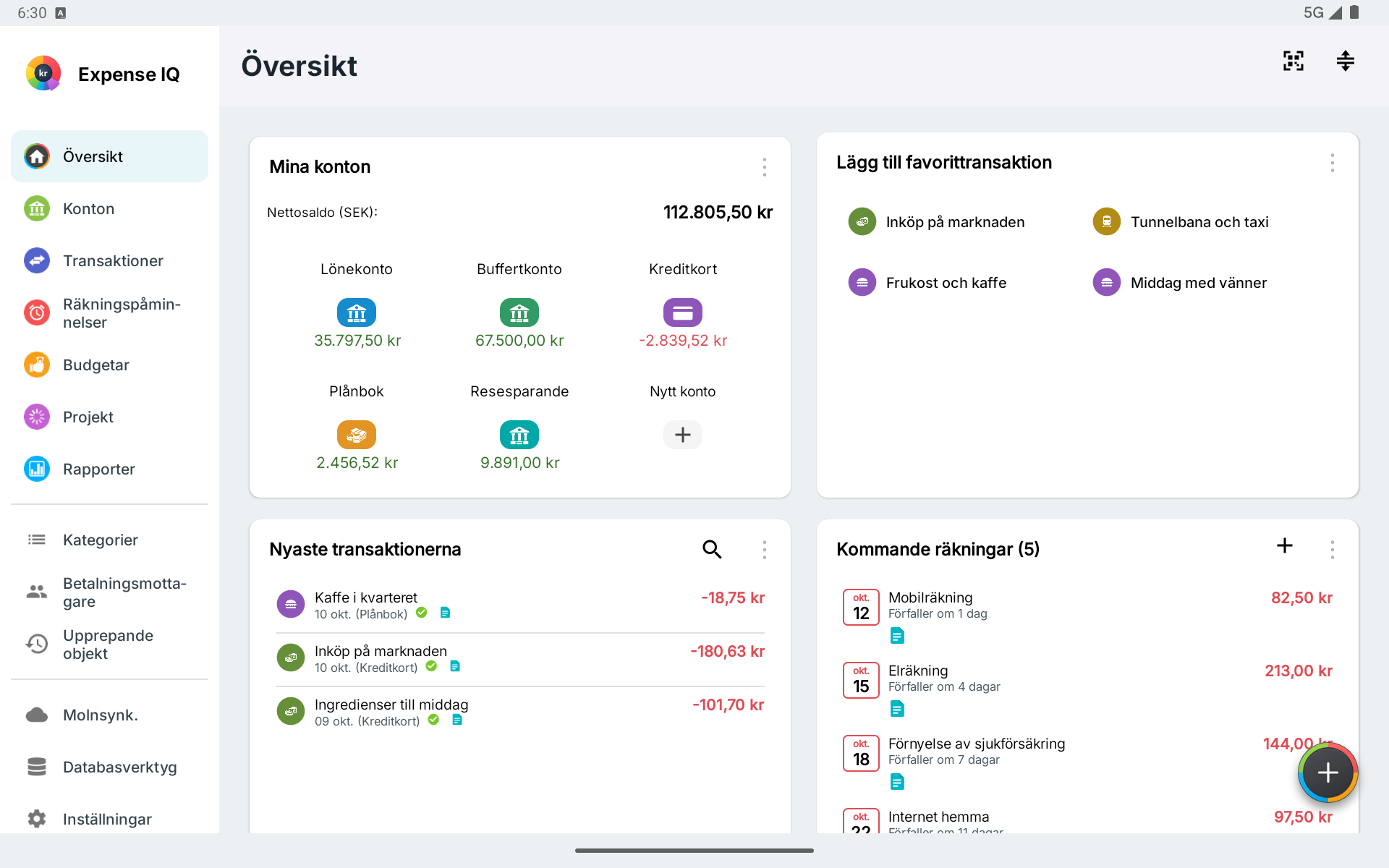
Task: Open Nyaste transaktionerna card options menu
Action: (765, 550)
